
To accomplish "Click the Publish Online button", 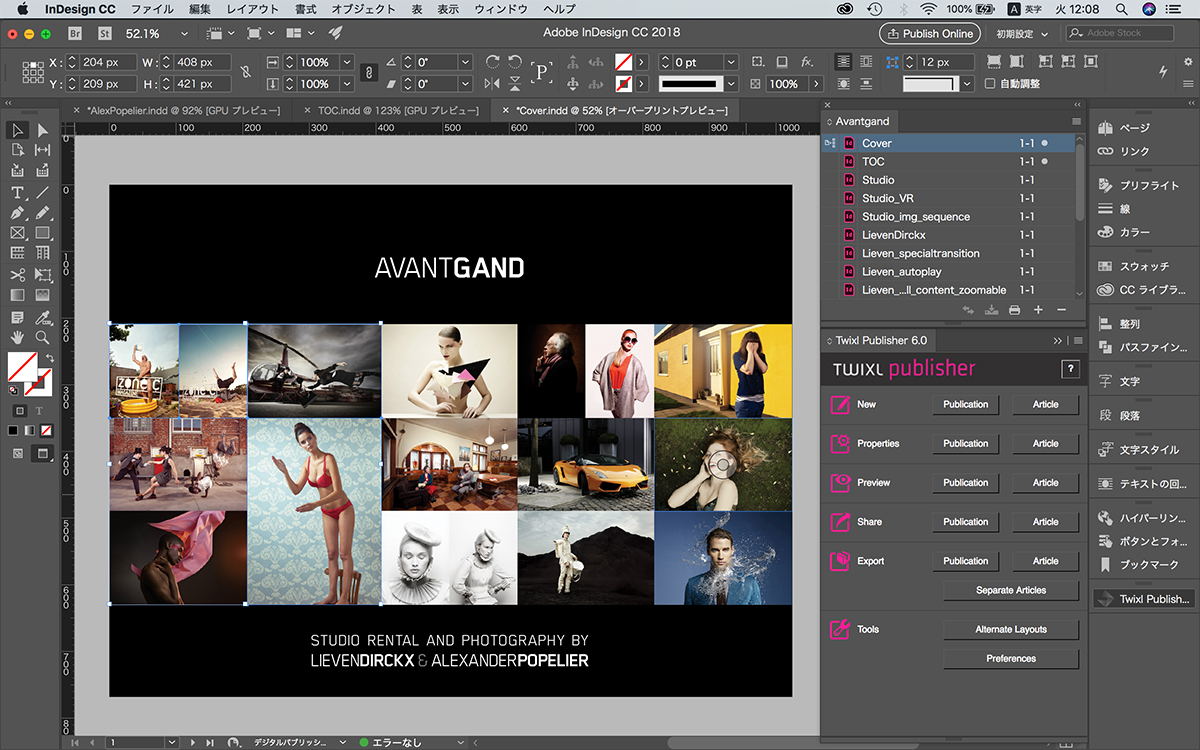I will click(x=929, y=33).
